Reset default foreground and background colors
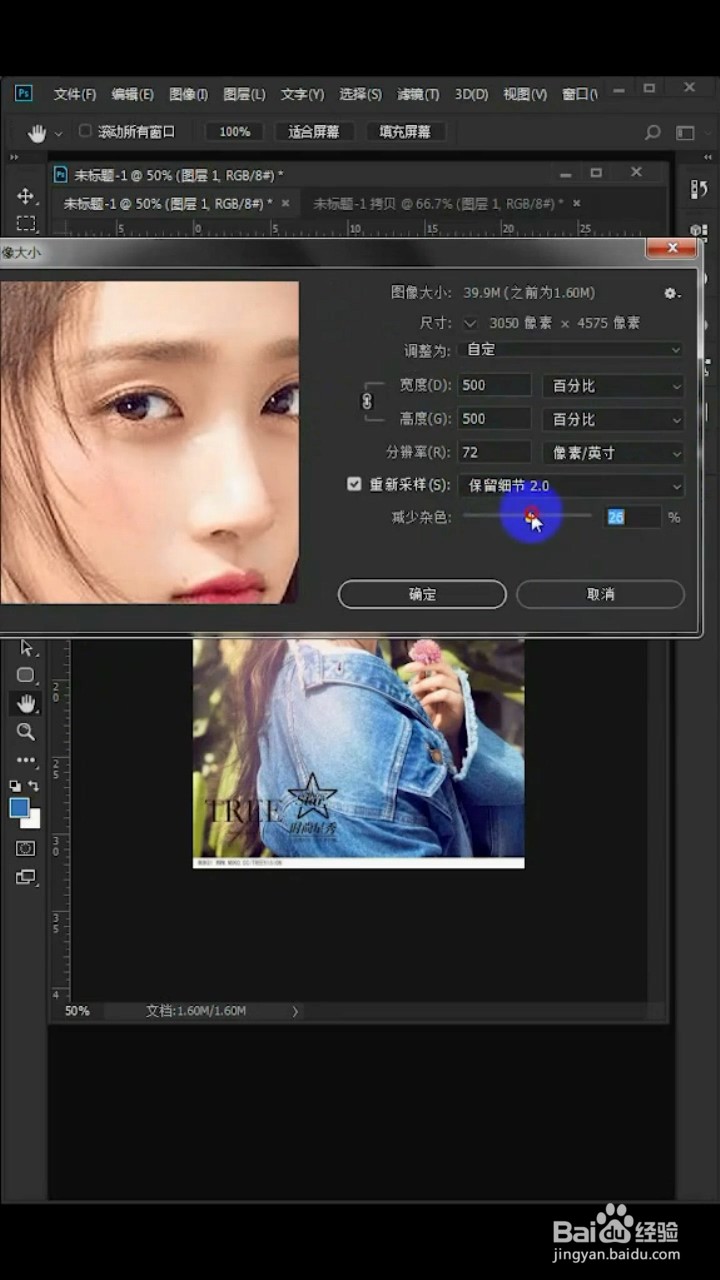The width and height of the screenshot is (720, 1280). tap(15, 786)
